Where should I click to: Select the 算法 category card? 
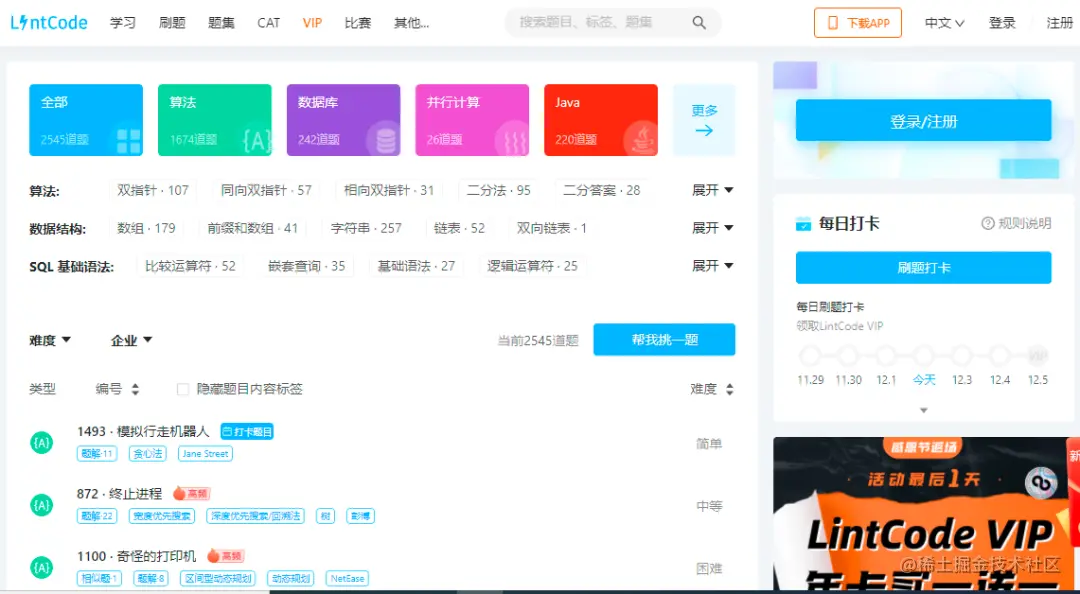(x=213, y=120)
